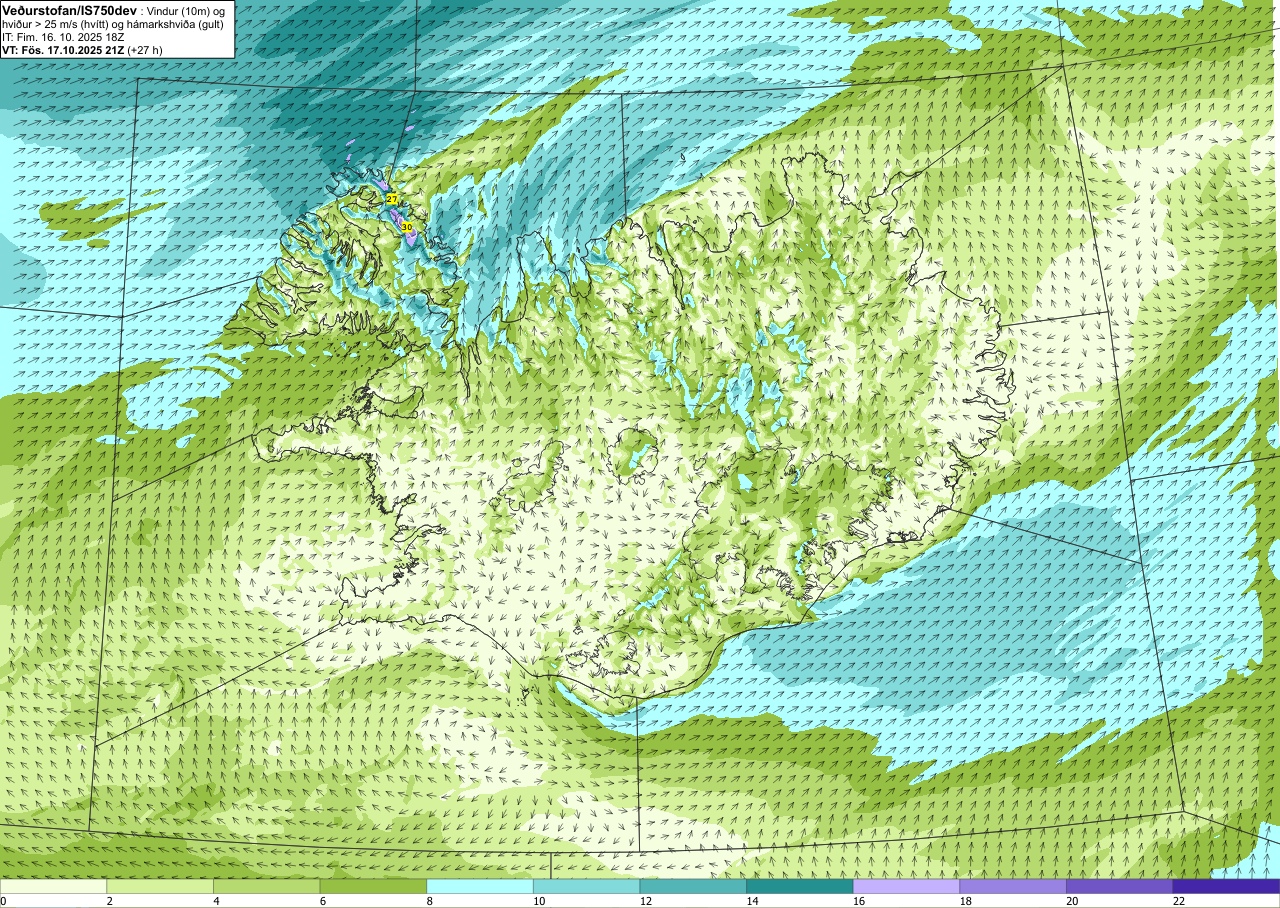1280x908 pixels.
Task: Click the 18–20 m/s purple legend swatch
Action: pos(1013,886)
